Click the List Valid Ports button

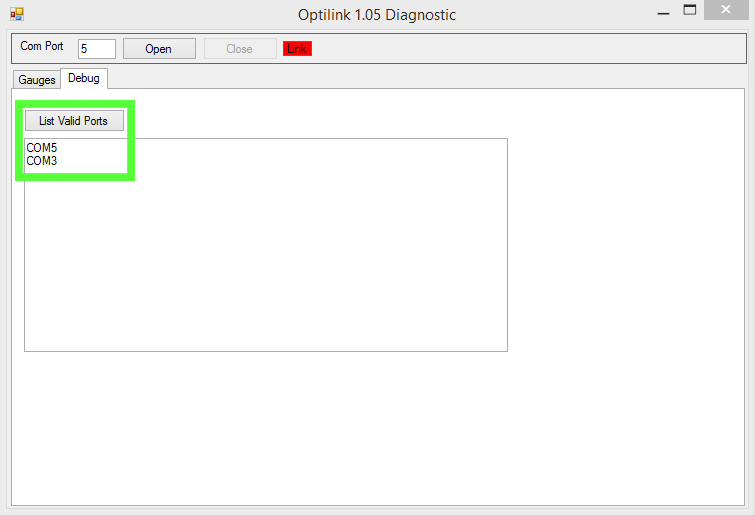(x=74, y=121)
